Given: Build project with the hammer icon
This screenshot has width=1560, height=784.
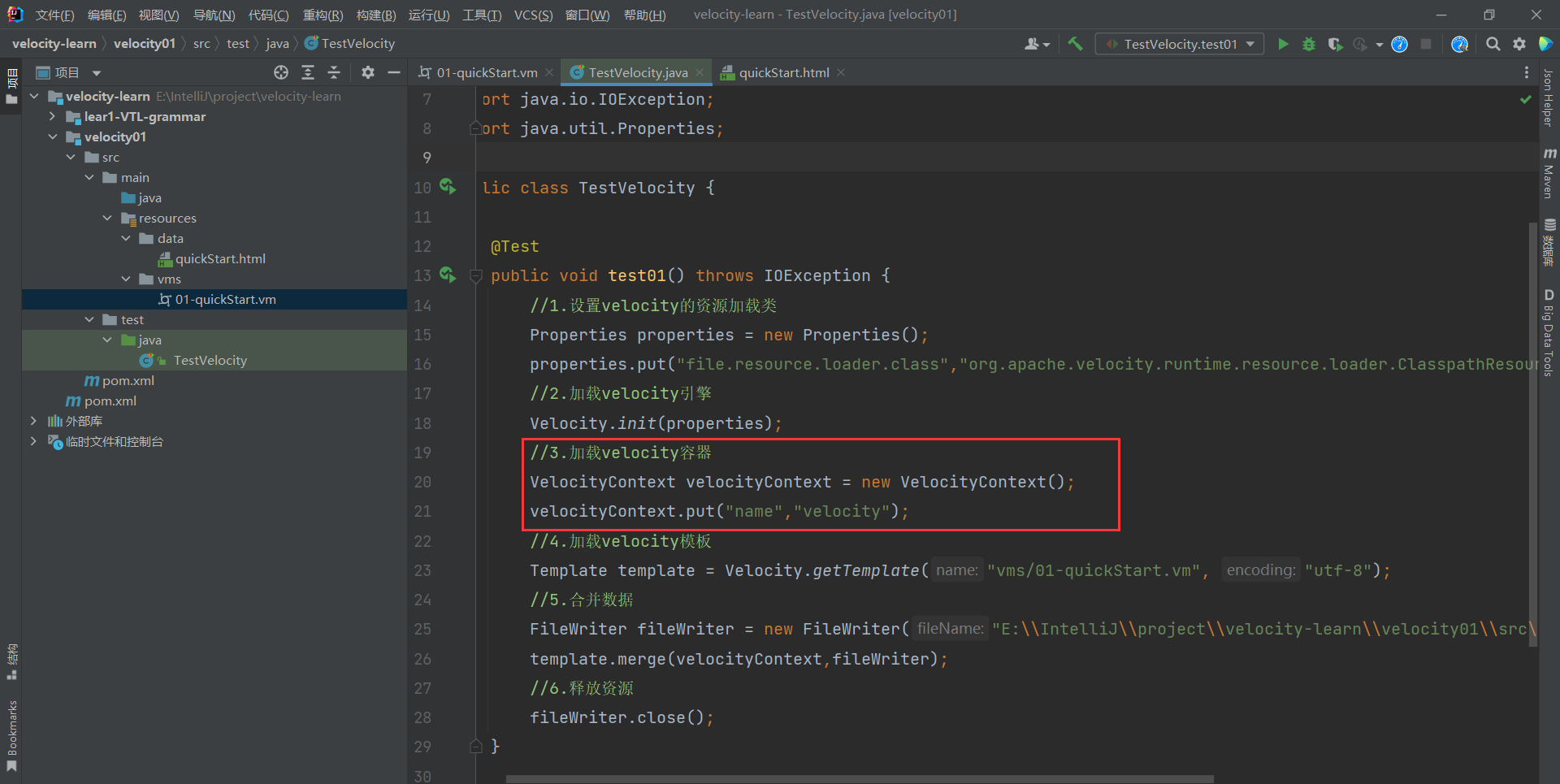Looking at the screenshot, I should (1075, 44).
